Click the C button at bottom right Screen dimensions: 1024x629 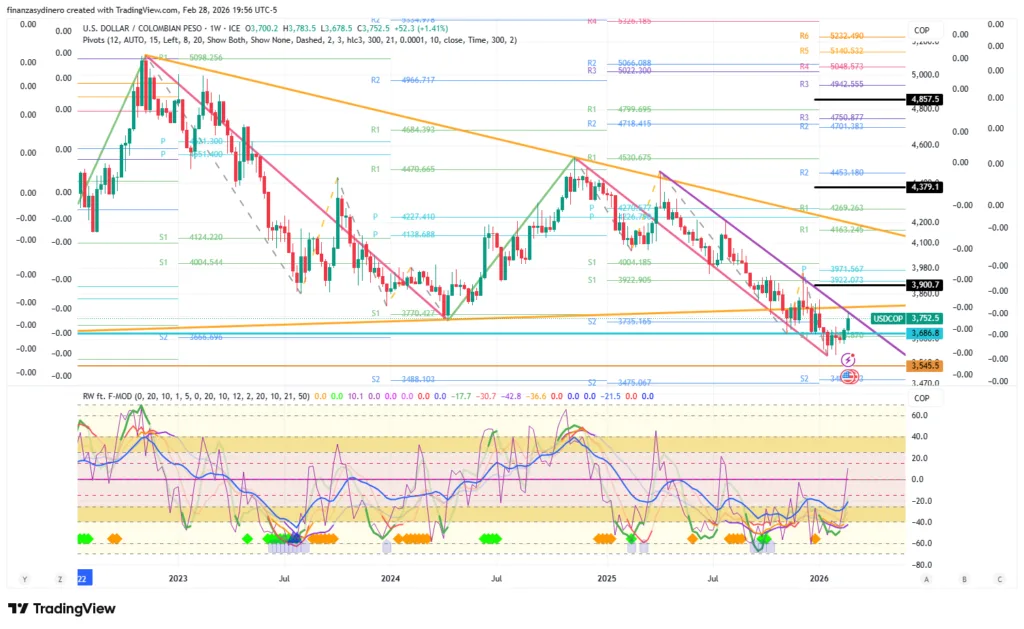(999, 579)
